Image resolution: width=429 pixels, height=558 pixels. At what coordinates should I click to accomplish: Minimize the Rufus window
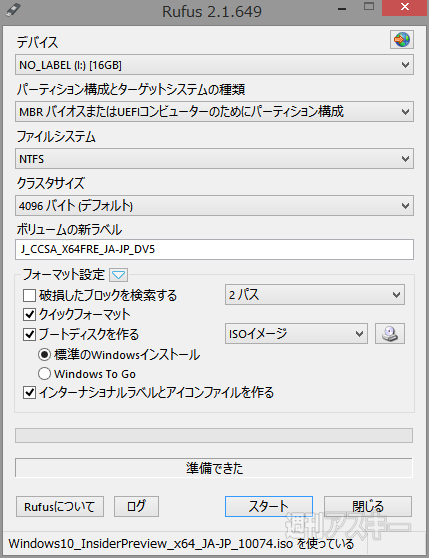click(342, 9)
